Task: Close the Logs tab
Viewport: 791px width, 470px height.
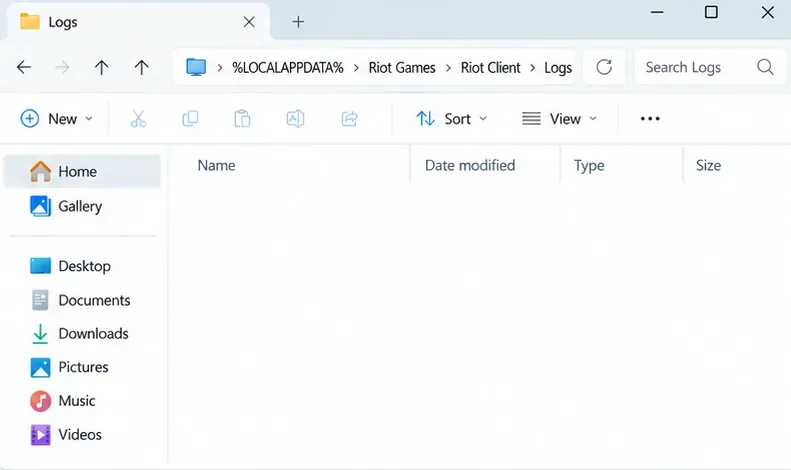Action: (249, 22)
